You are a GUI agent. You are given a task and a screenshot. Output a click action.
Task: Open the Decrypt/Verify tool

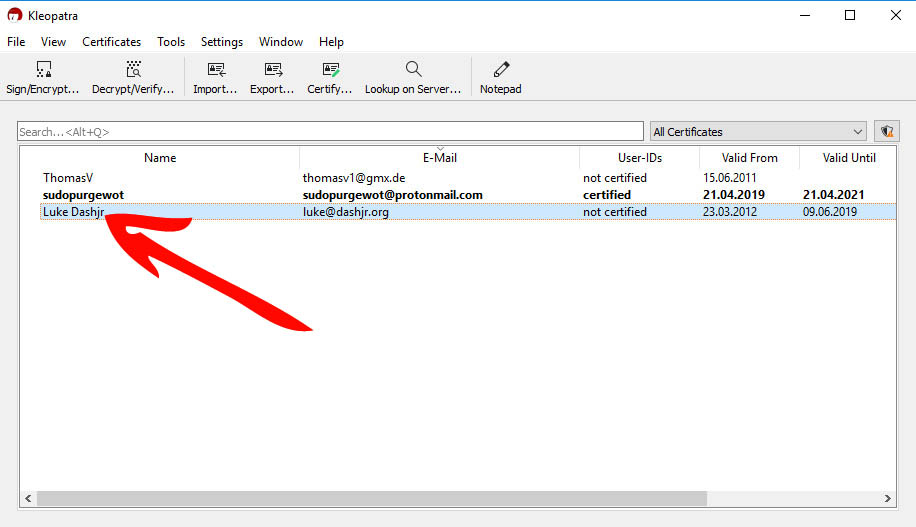tap(133, 77)
